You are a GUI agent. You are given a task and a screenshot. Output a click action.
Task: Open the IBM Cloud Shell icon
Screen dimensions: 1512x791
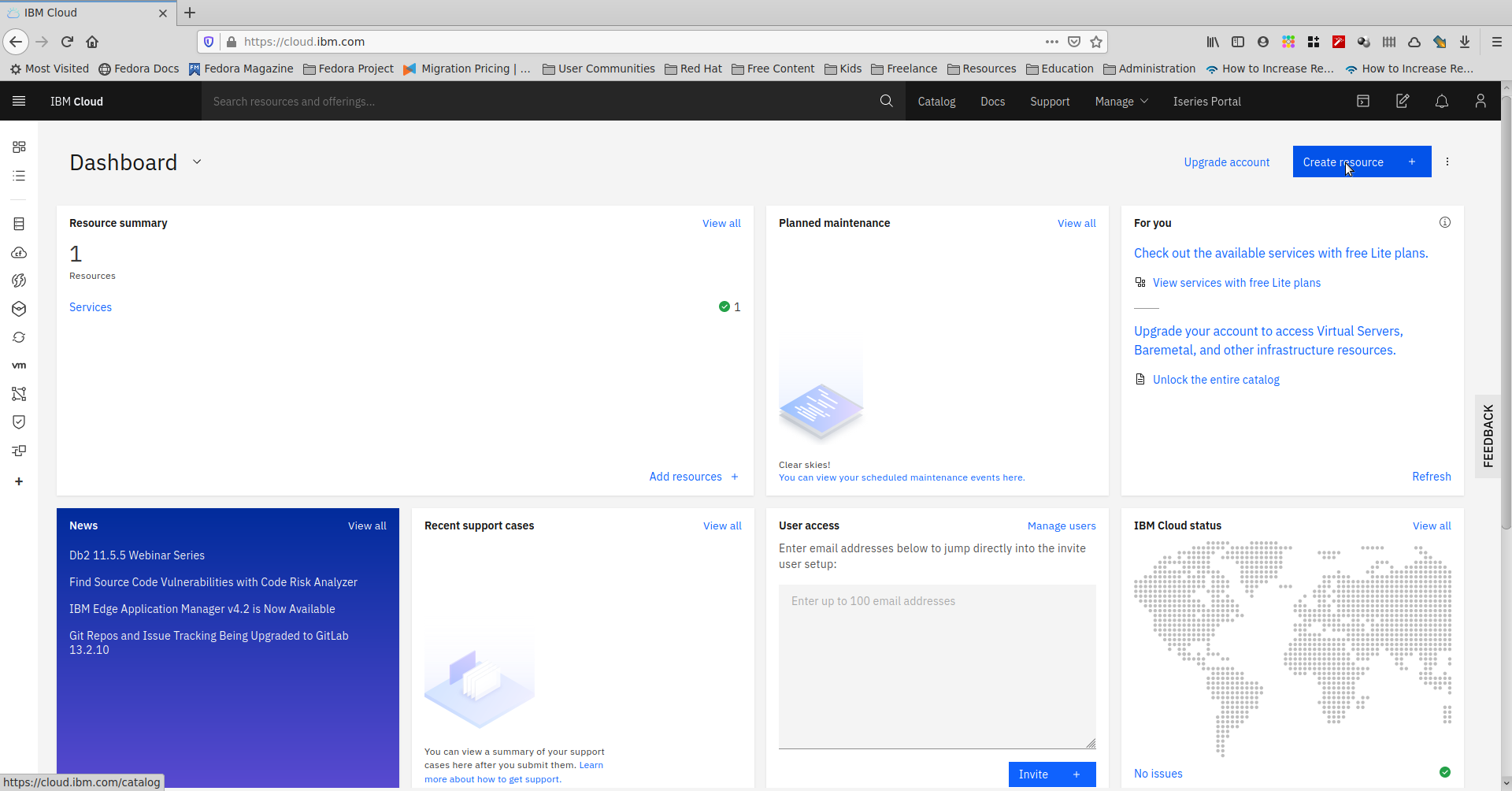[x=1363, y=101]
